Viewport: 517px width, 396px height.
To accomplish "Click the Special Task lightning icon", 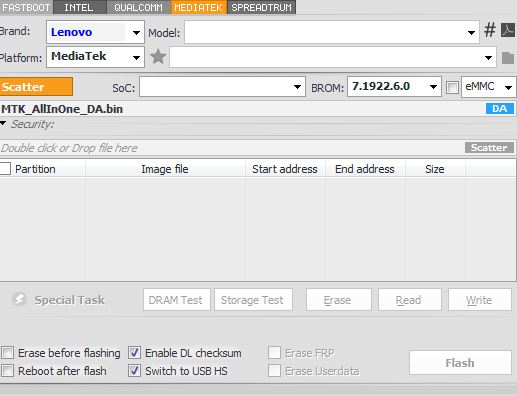I will [19, 299].
